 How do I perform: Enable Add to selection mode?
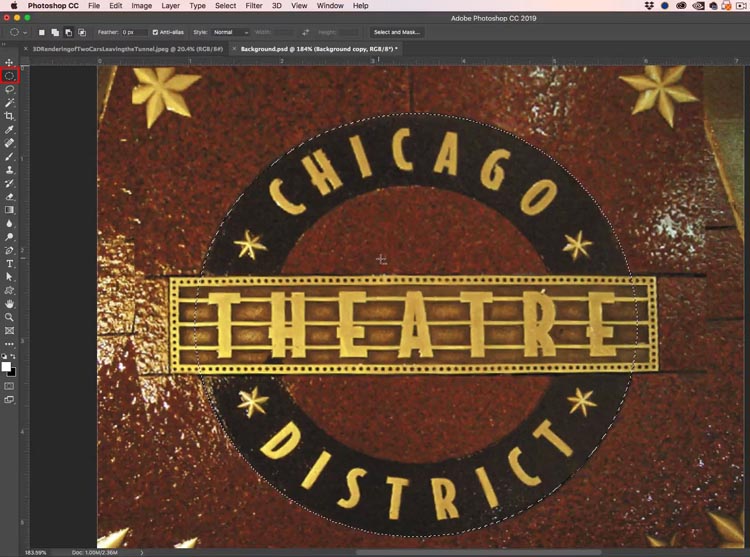[x=54, y=32]
